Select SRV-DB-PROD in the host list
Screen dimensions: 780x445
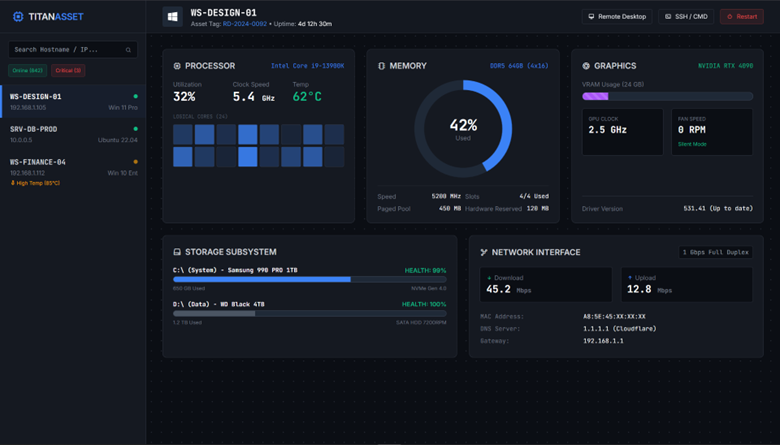point(72,134)
